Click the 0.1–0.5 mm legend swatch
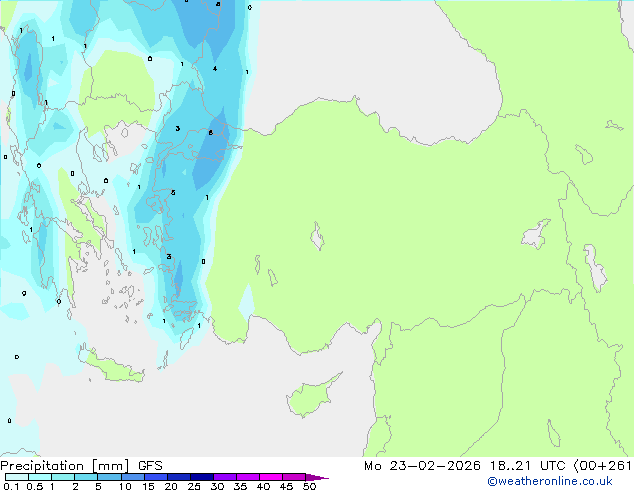The height and width of the screenshot is (490, 634). (17, 477)
